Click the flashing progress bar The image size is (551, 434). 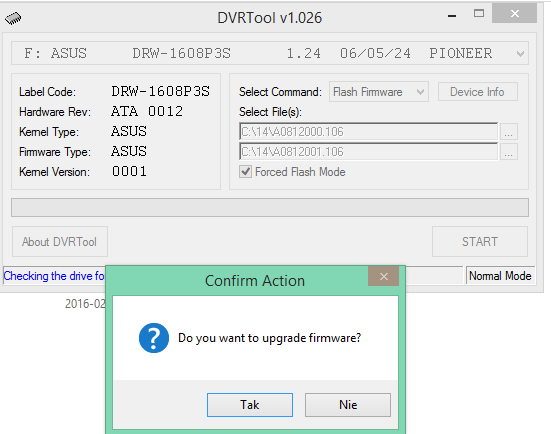click(x=270, y=207)
